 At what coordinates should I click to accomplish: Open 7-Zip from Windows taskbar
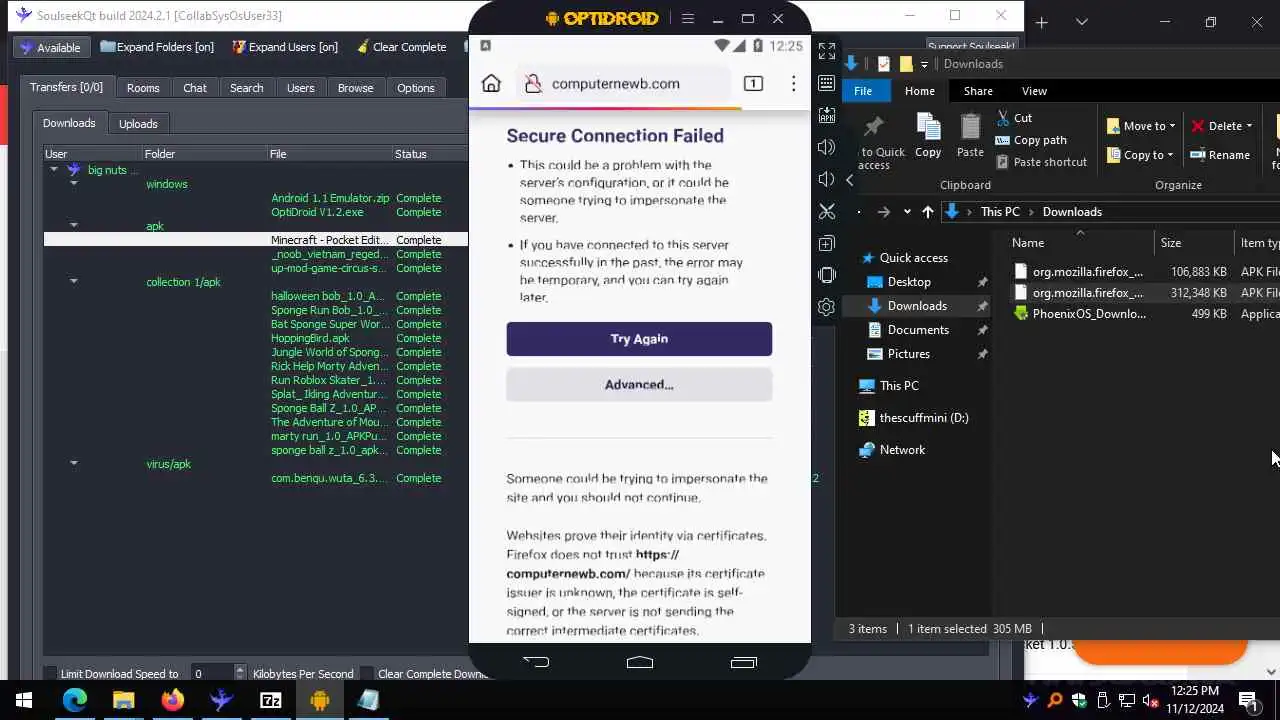point(271,700)
